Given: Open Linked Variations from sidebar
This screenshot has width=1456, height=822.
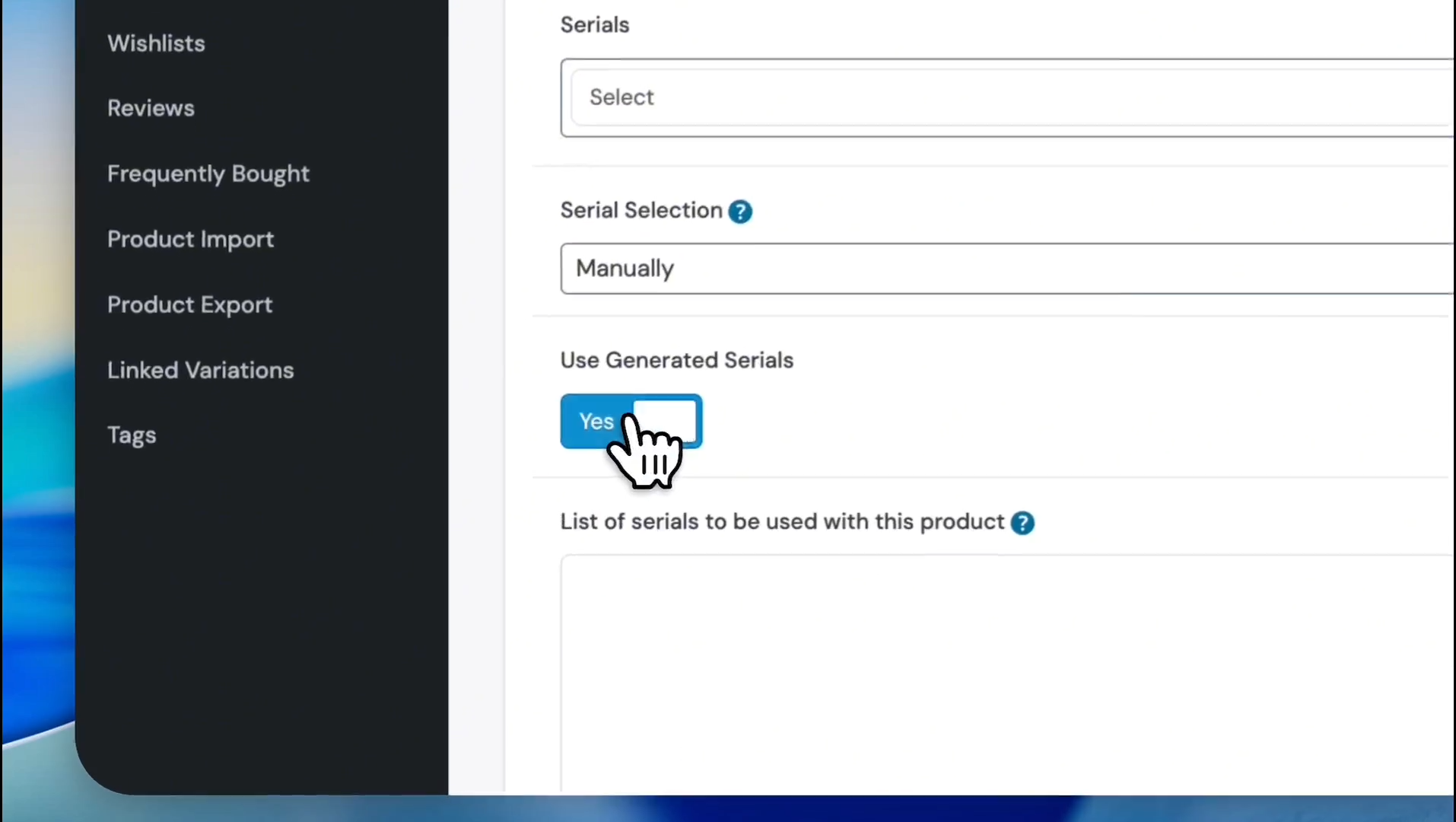Looking at the screenshot, I should coord(200,370).
